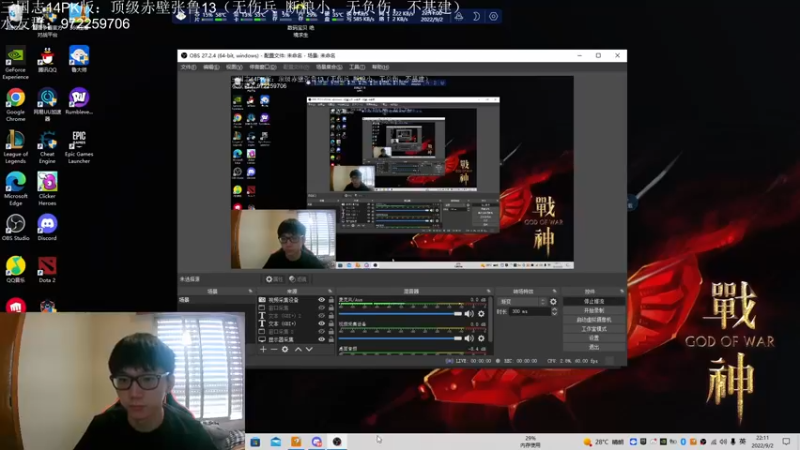Viewport: 800px width, 450px height.
Task: Click the 开始录制 start recording button
Action: coord(594,311)
